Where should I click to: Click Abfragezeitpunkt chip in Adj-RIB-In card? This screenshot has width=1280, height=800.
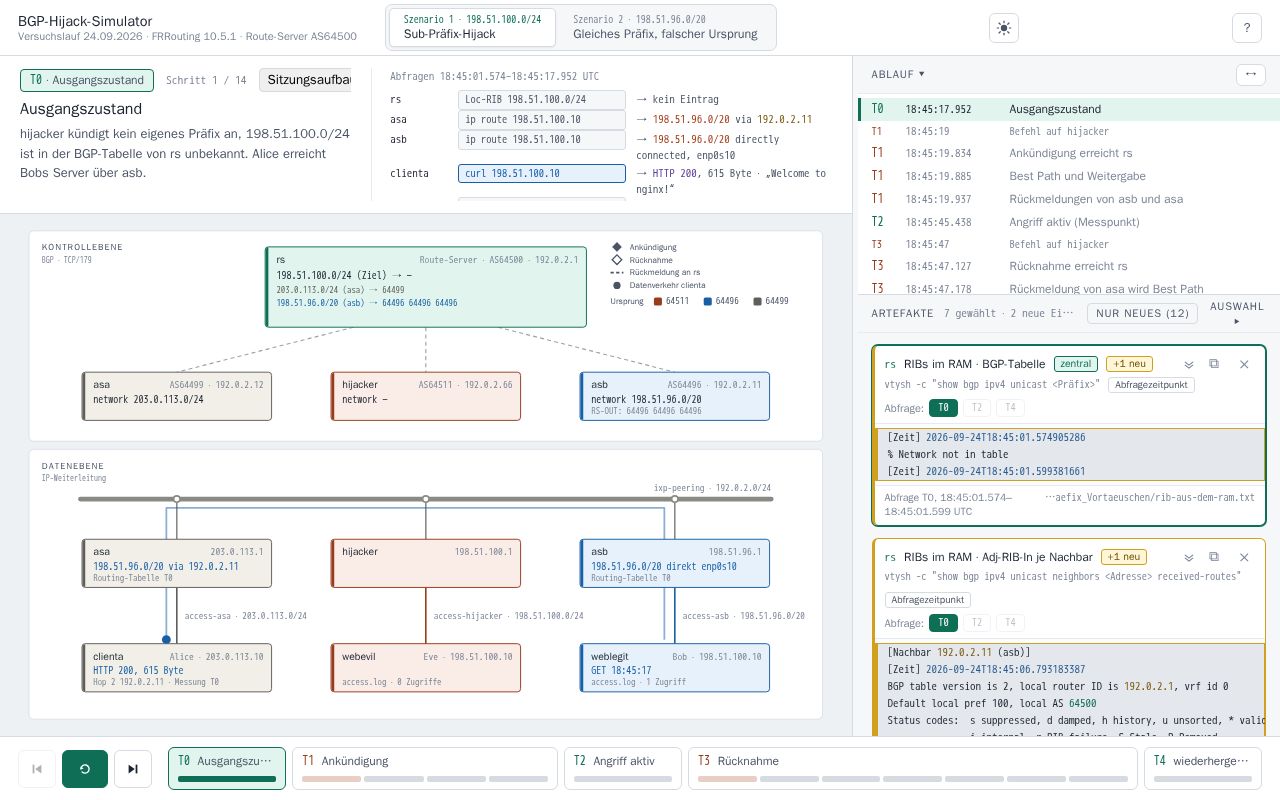928,600
